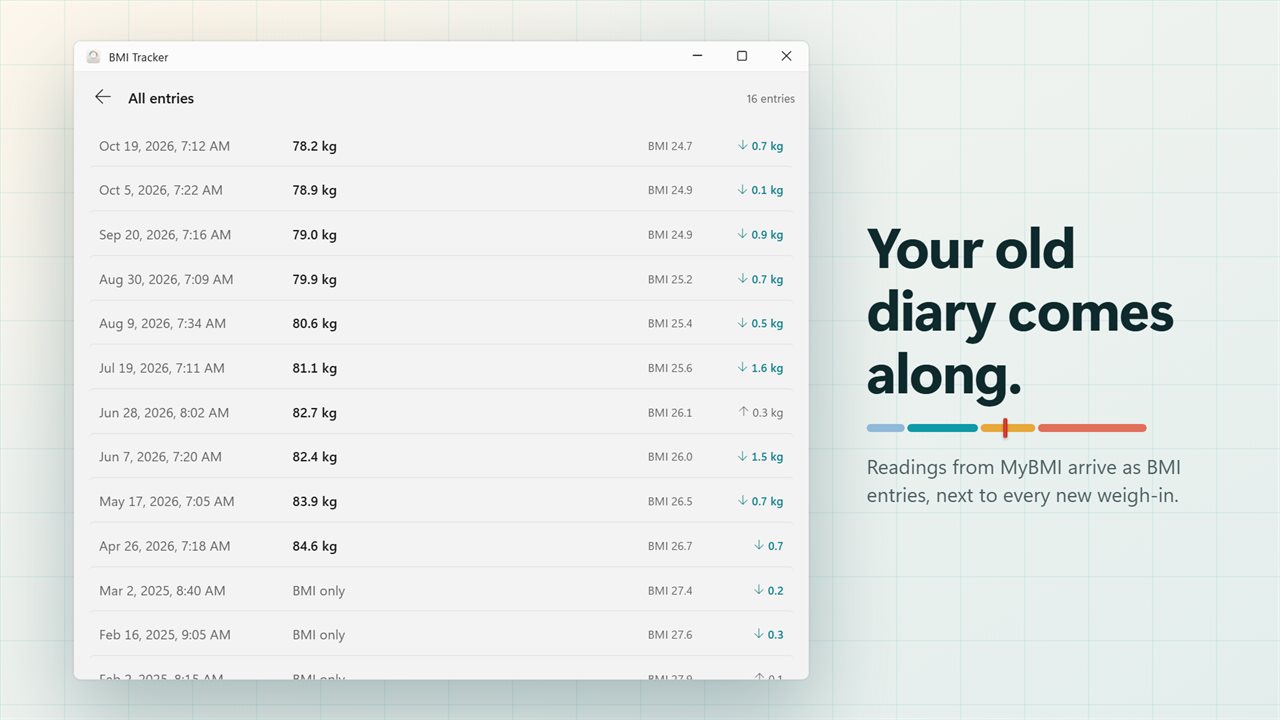1280x720 pixels.
Task: Click the BMI 24.7 value
Action: [x=670, y=146]
